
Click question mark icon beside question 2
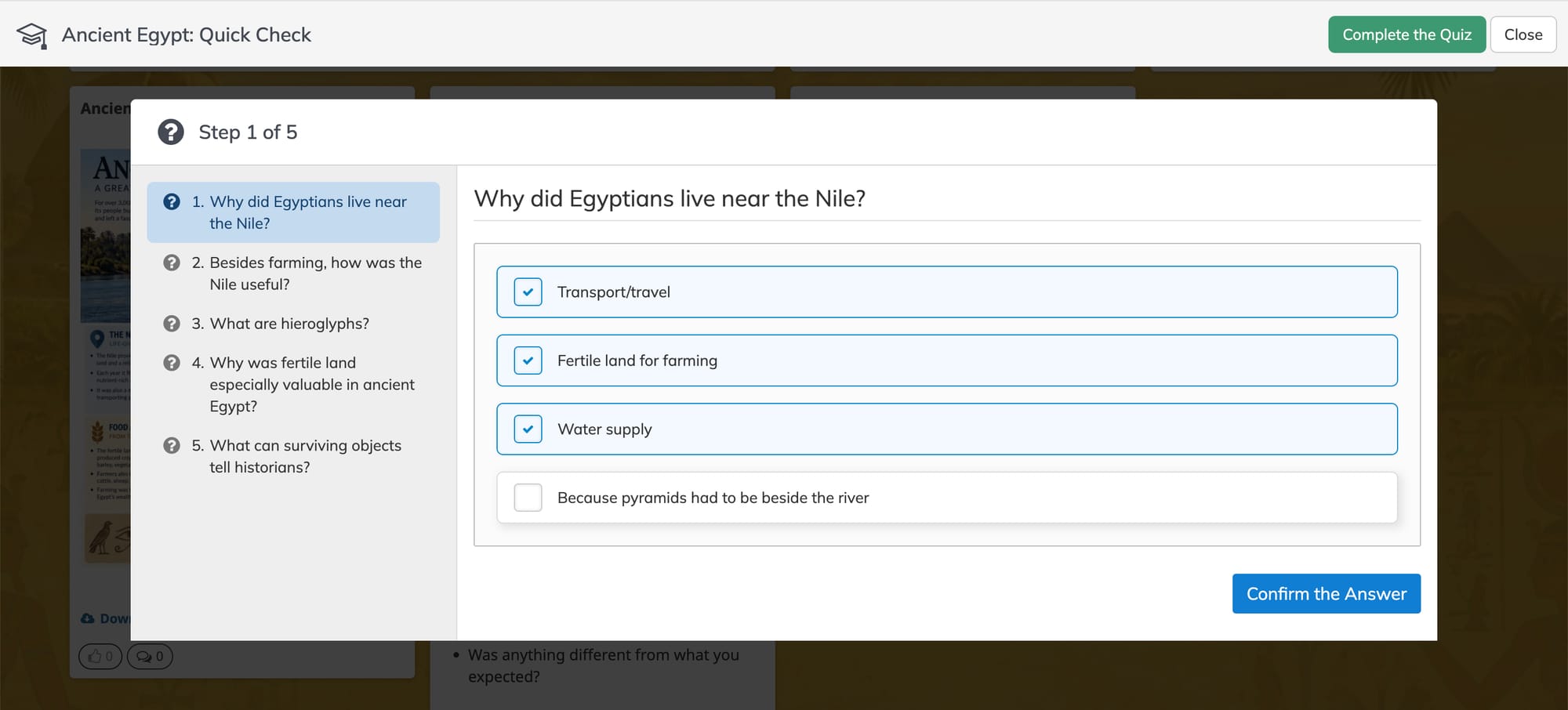(172, 263)
